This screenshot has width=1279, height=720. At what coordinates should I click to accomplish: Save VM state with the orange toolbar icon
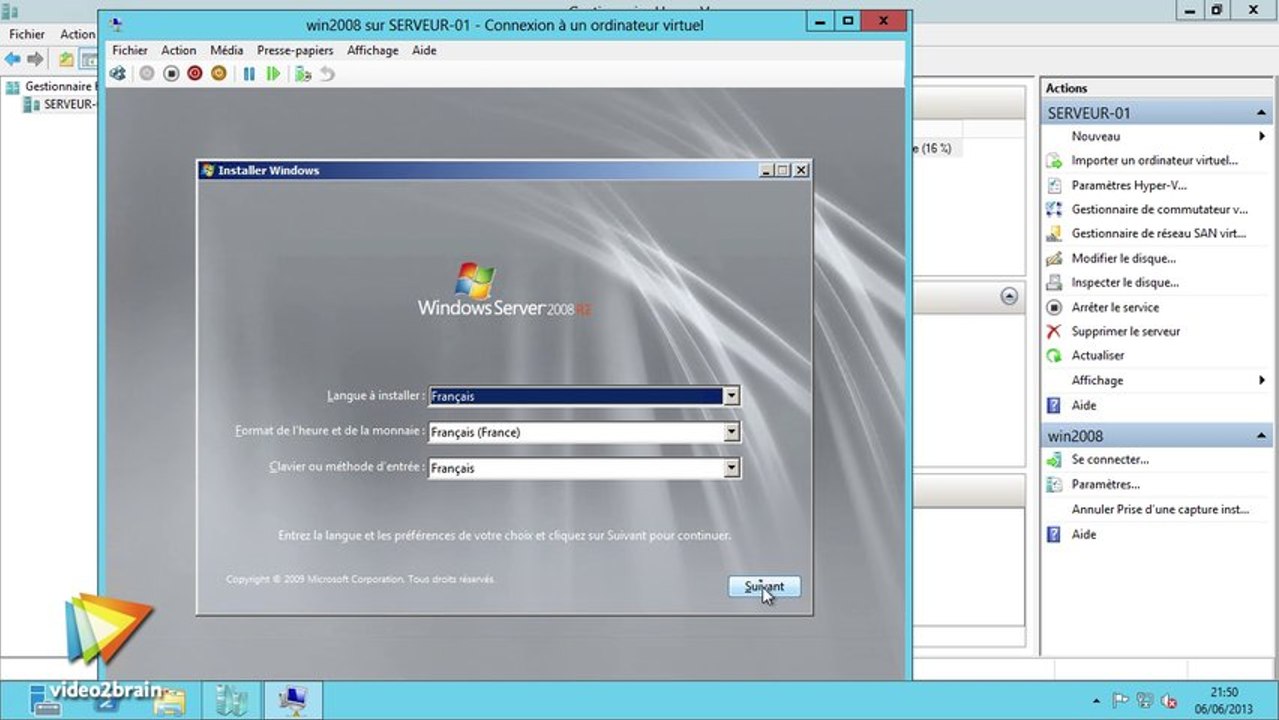[x=219, y=74]
